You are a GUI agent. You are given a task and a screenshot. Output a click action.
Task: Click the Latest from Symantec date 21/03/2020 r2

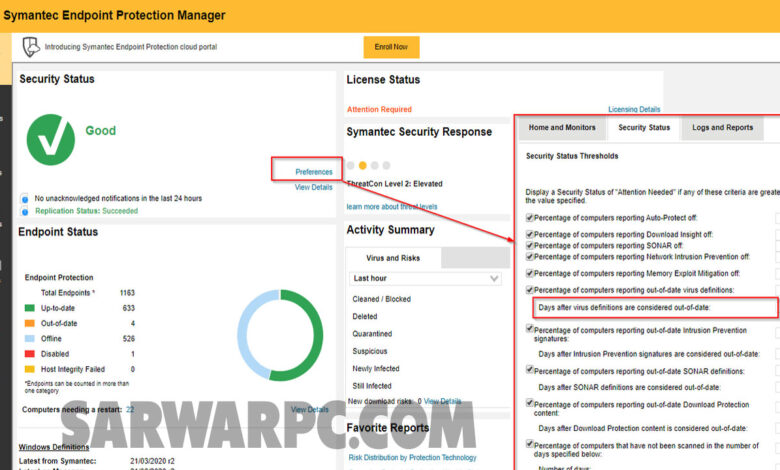pos(152,461)
